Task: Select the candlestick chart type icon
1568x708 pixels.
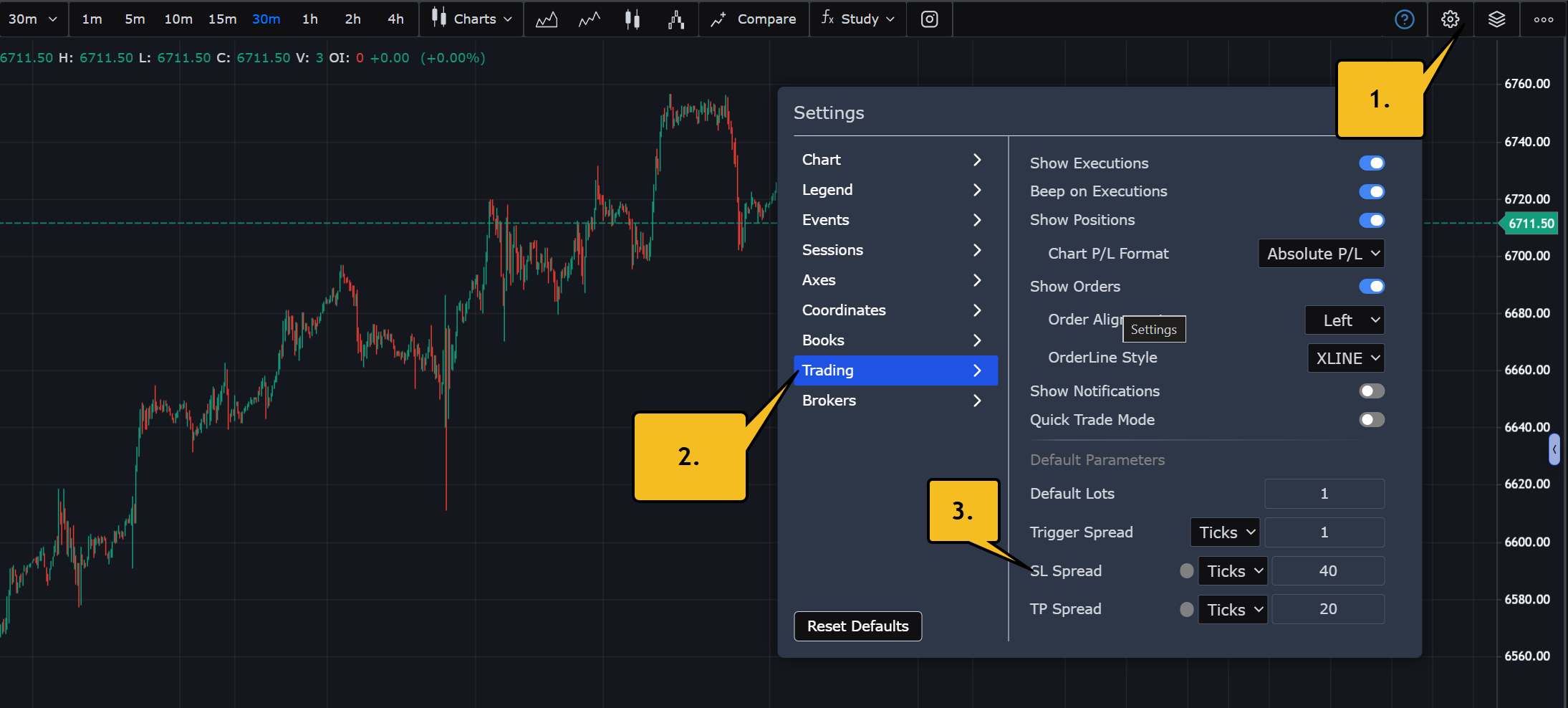Action: [632, 19]
